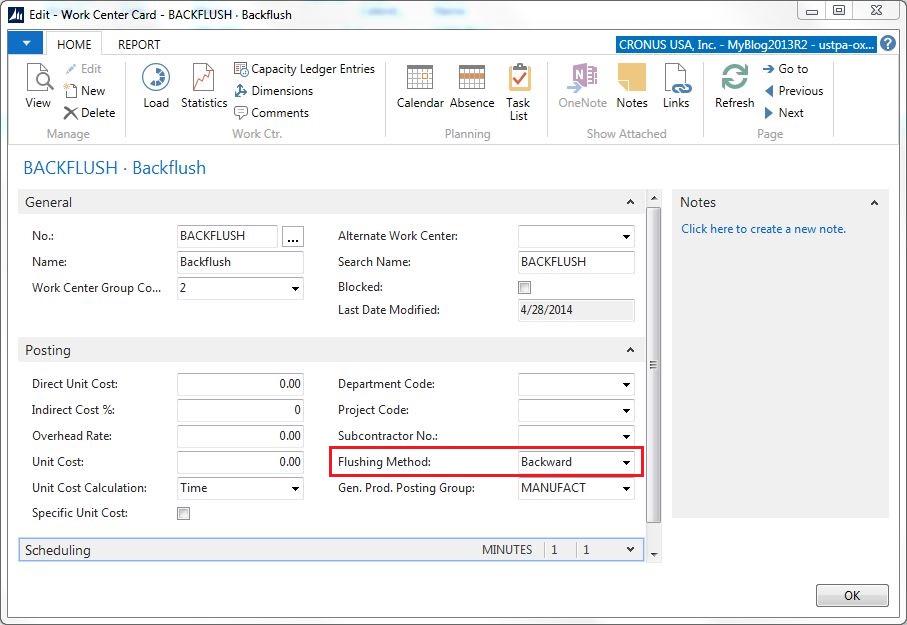Click the OK button
This screenshot has height=625, width=907.
click(x=852, y=595)
